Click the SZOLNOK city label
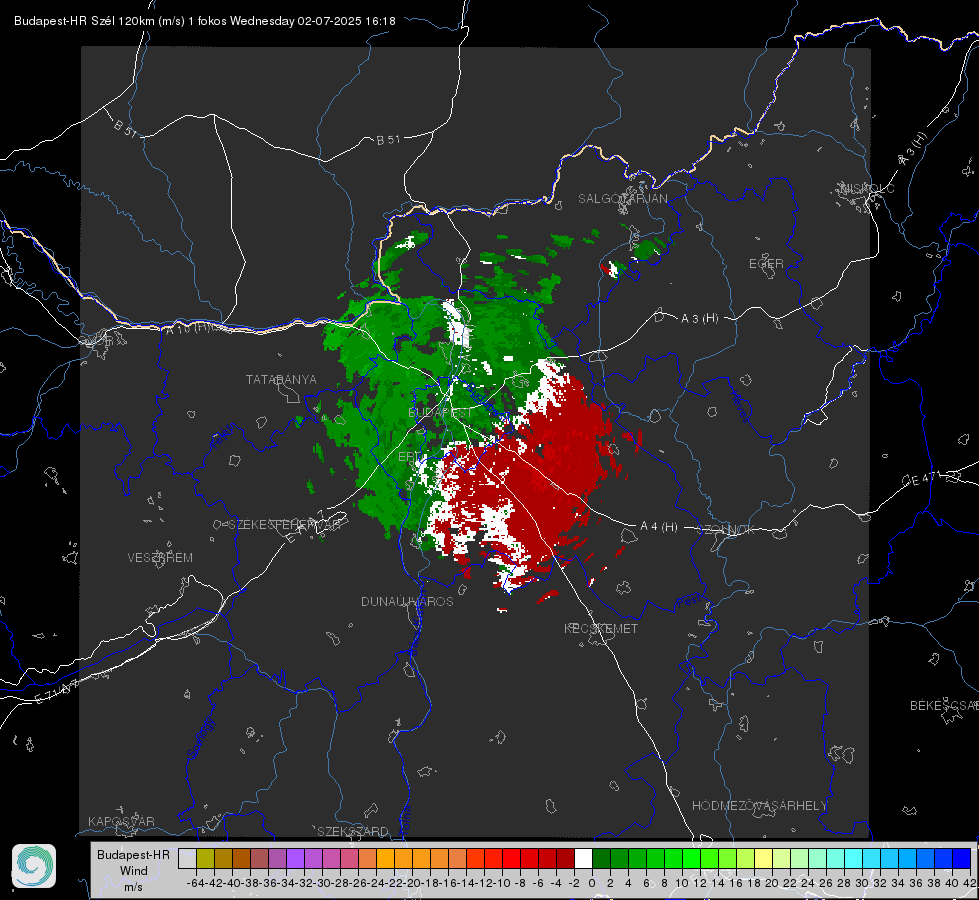979x900 pixels. [727, 530]
